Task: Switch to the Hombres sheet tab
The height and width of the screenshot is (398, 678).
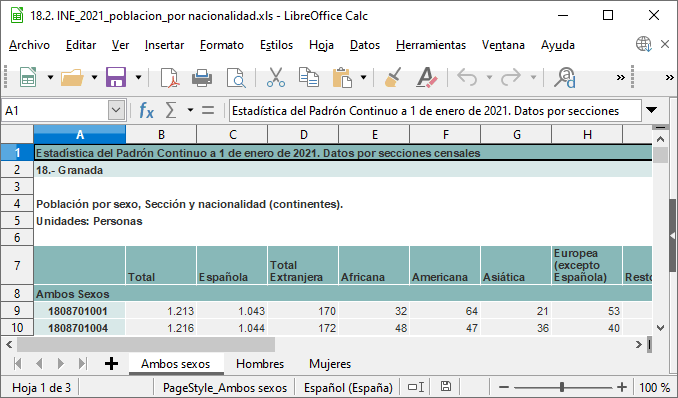Action: point(260,364)
